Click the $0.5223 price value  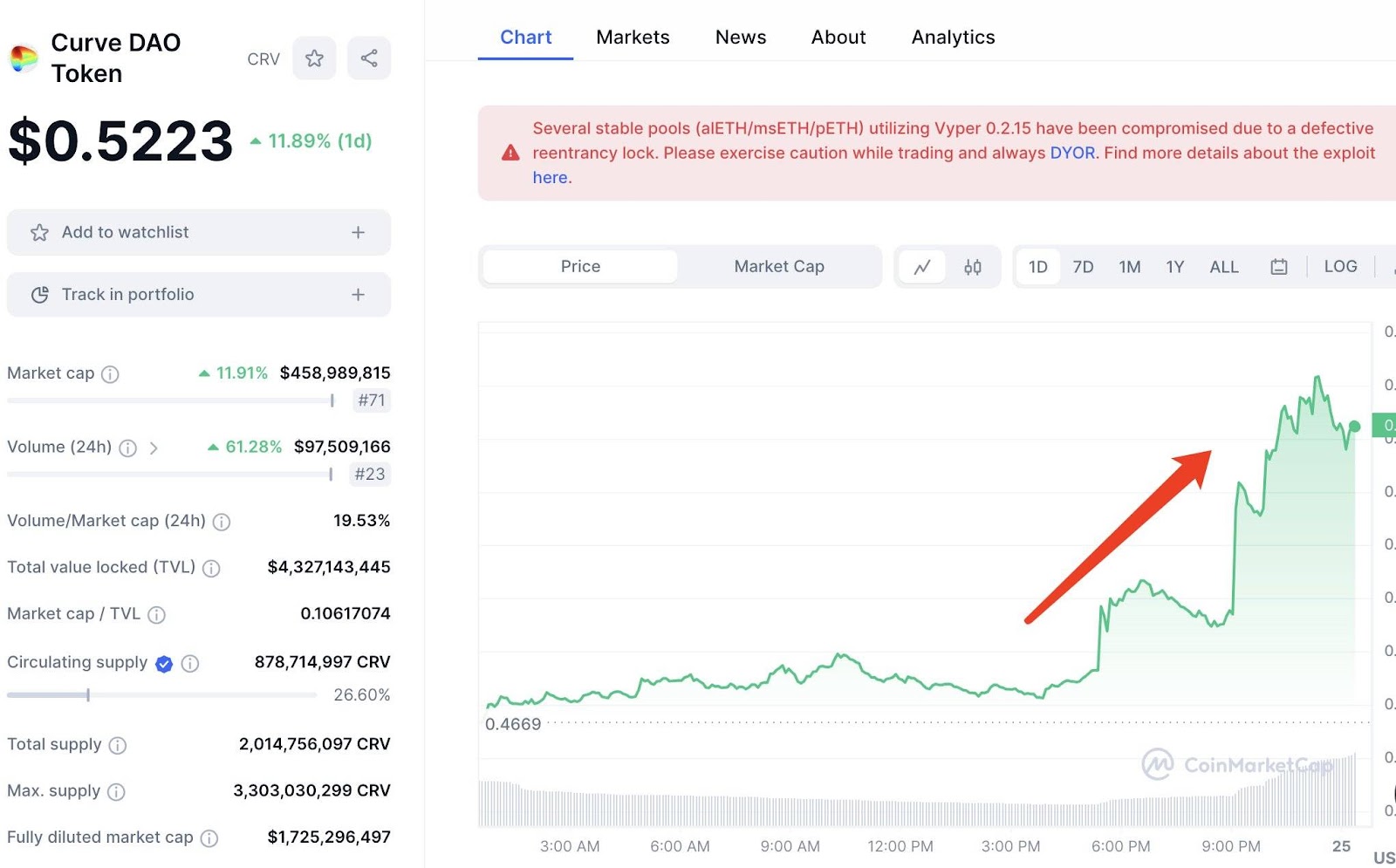click(x=120, y=140)
